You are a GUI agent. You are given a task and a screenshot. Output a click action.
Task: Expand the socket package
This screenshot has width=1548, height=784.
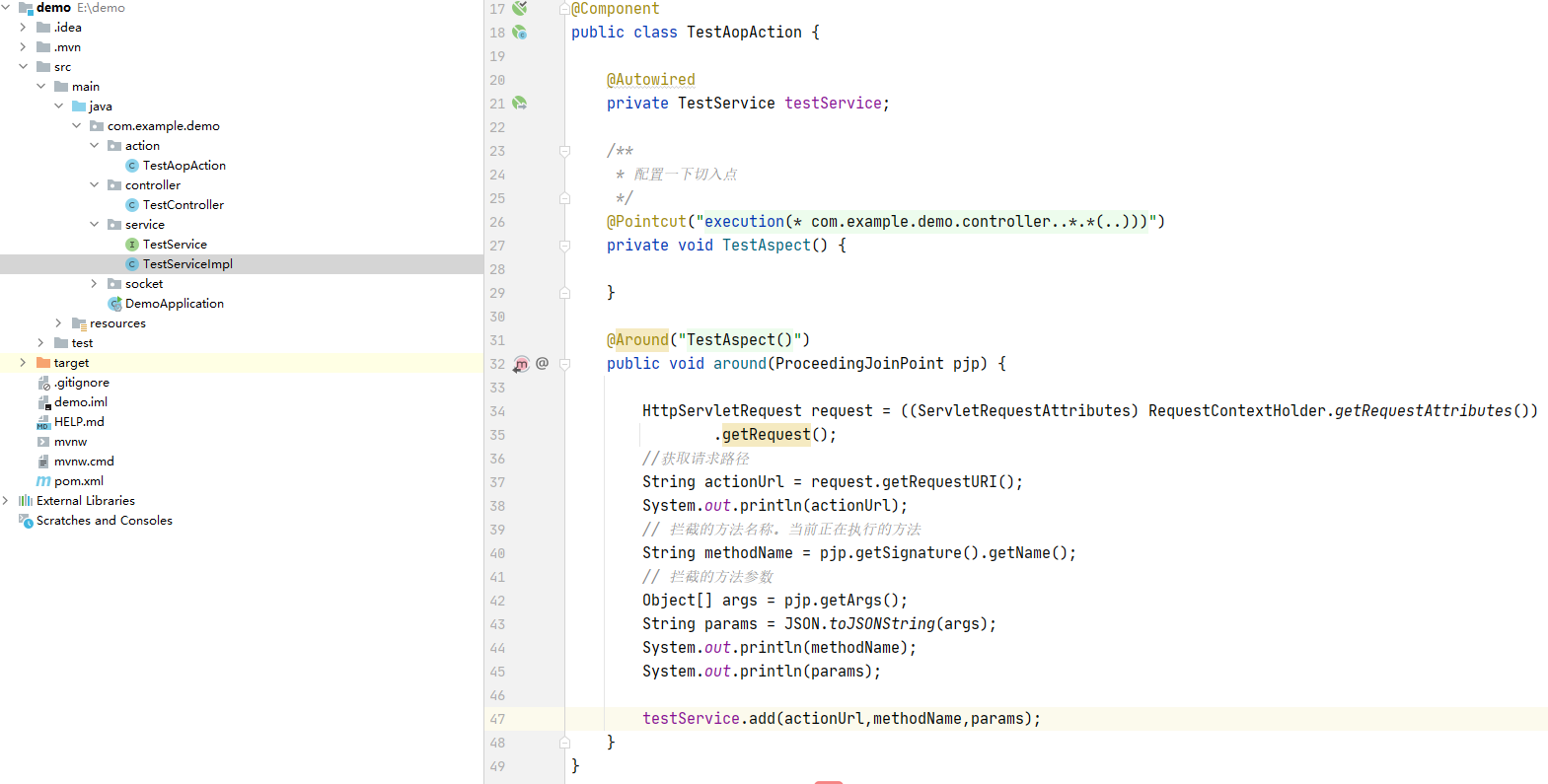coord(94,284)
